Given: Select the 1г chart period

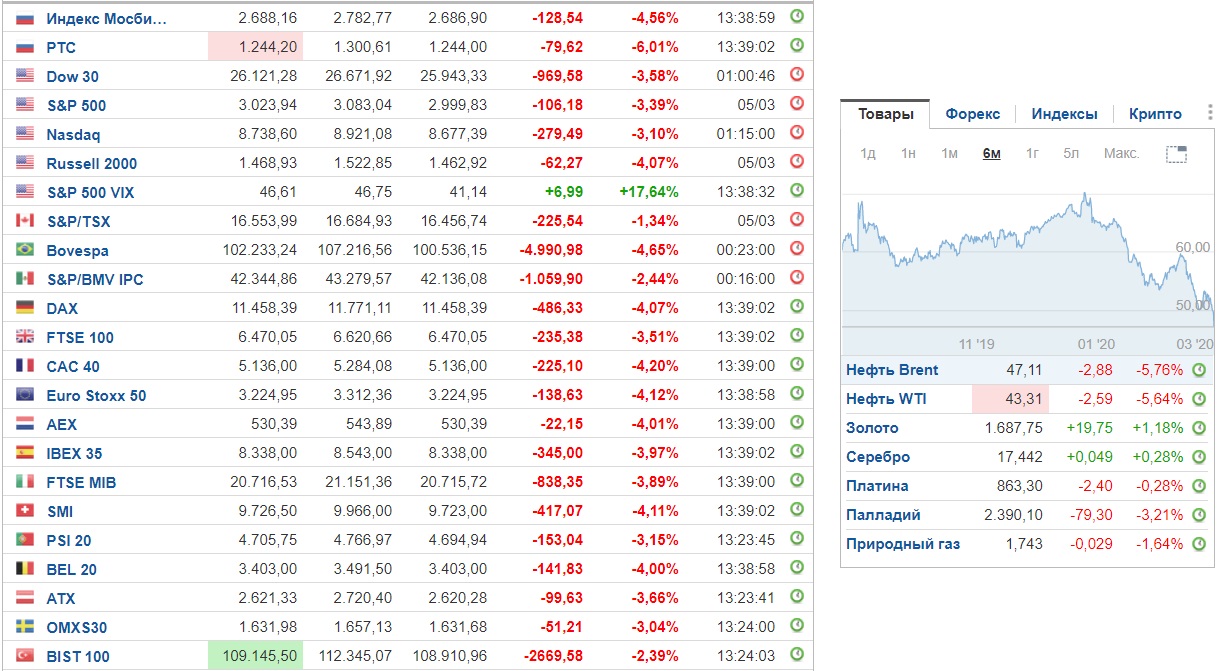Looking at the screenshot, I should pyautogui.click(x=1032, y=153).
